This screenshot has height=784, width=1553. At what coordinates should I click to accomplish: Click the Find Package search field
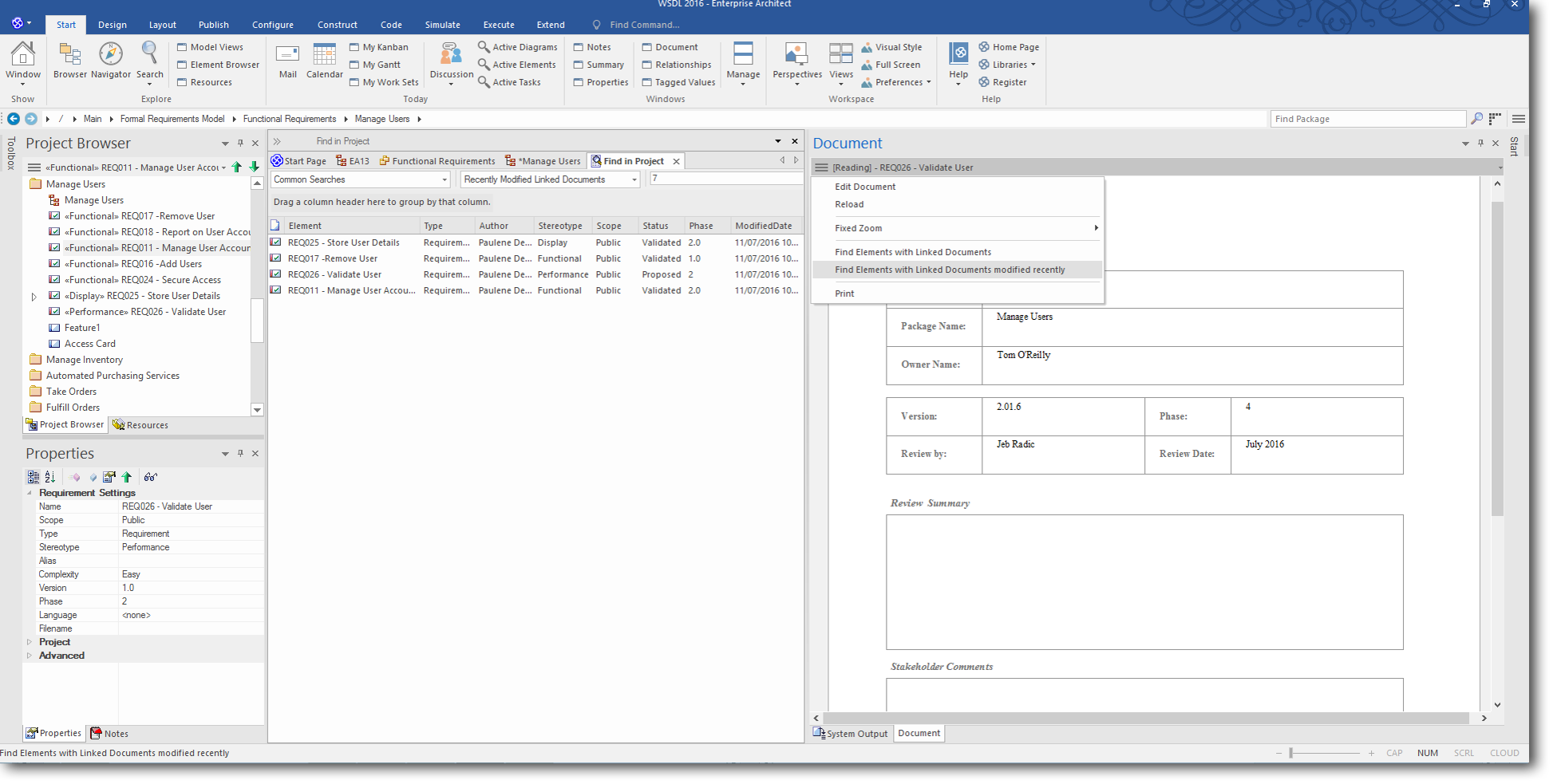pyautogui.click(x=1367, y=119)
